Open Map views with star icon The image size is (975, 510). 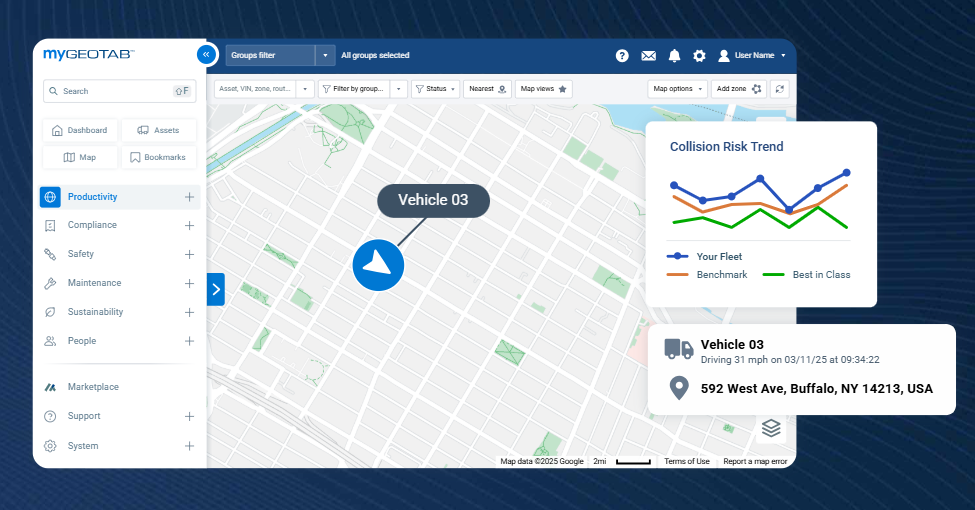[x=543, y=89]
